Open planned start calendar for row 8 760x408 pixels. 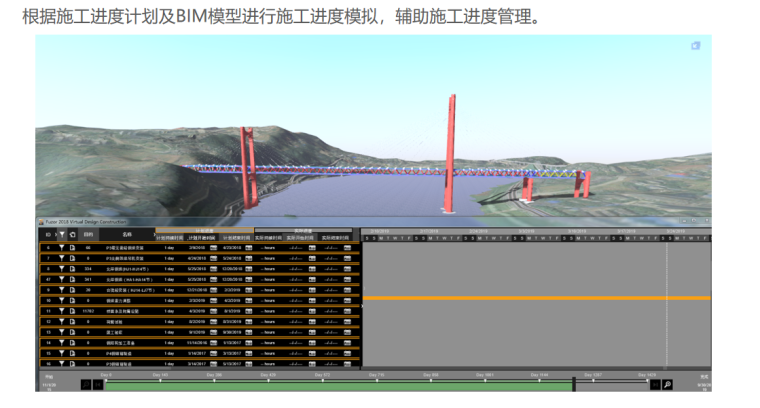pos(213,270)
